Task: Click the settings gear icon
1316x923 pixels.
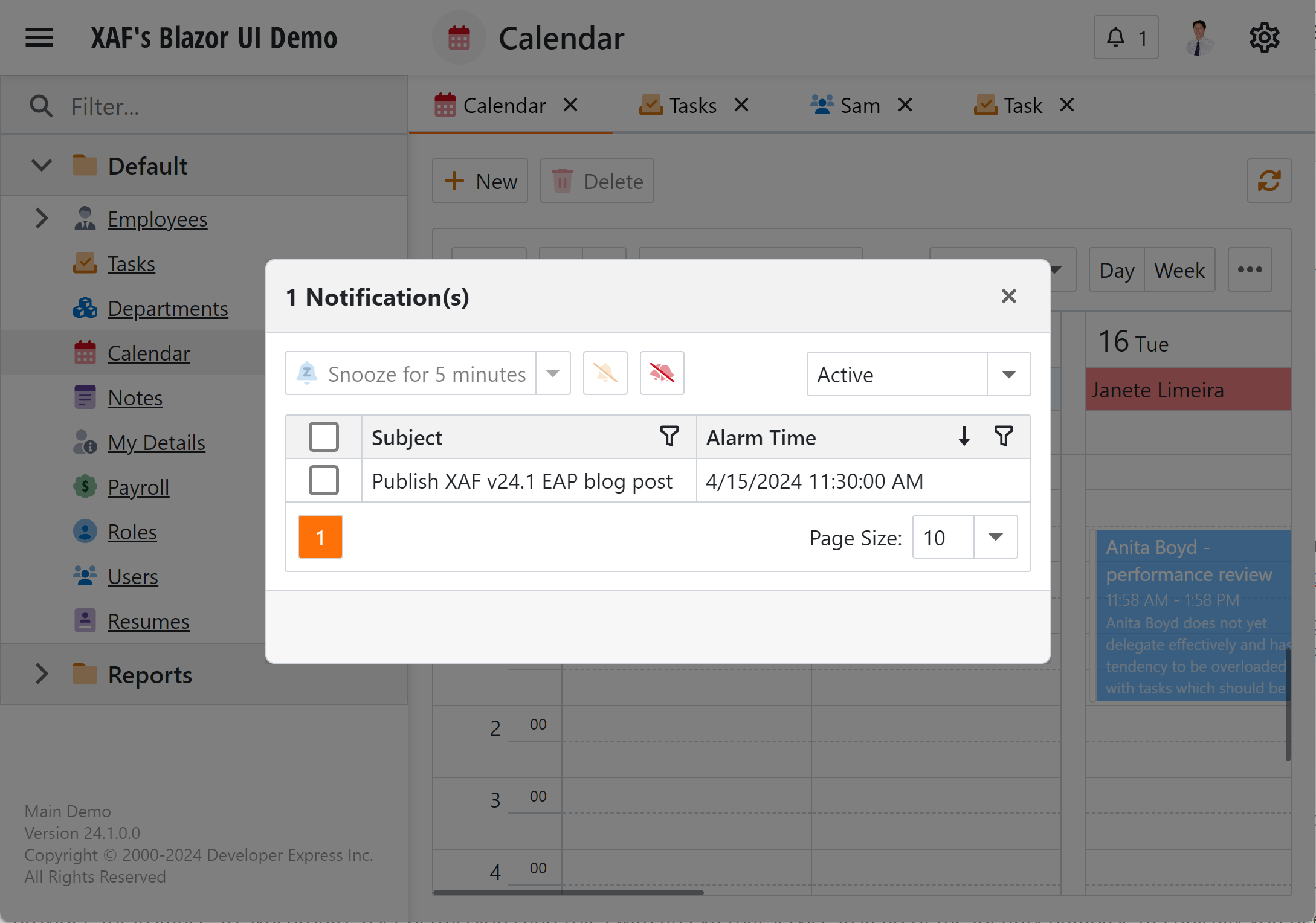Action: [x=1264, y=38]
